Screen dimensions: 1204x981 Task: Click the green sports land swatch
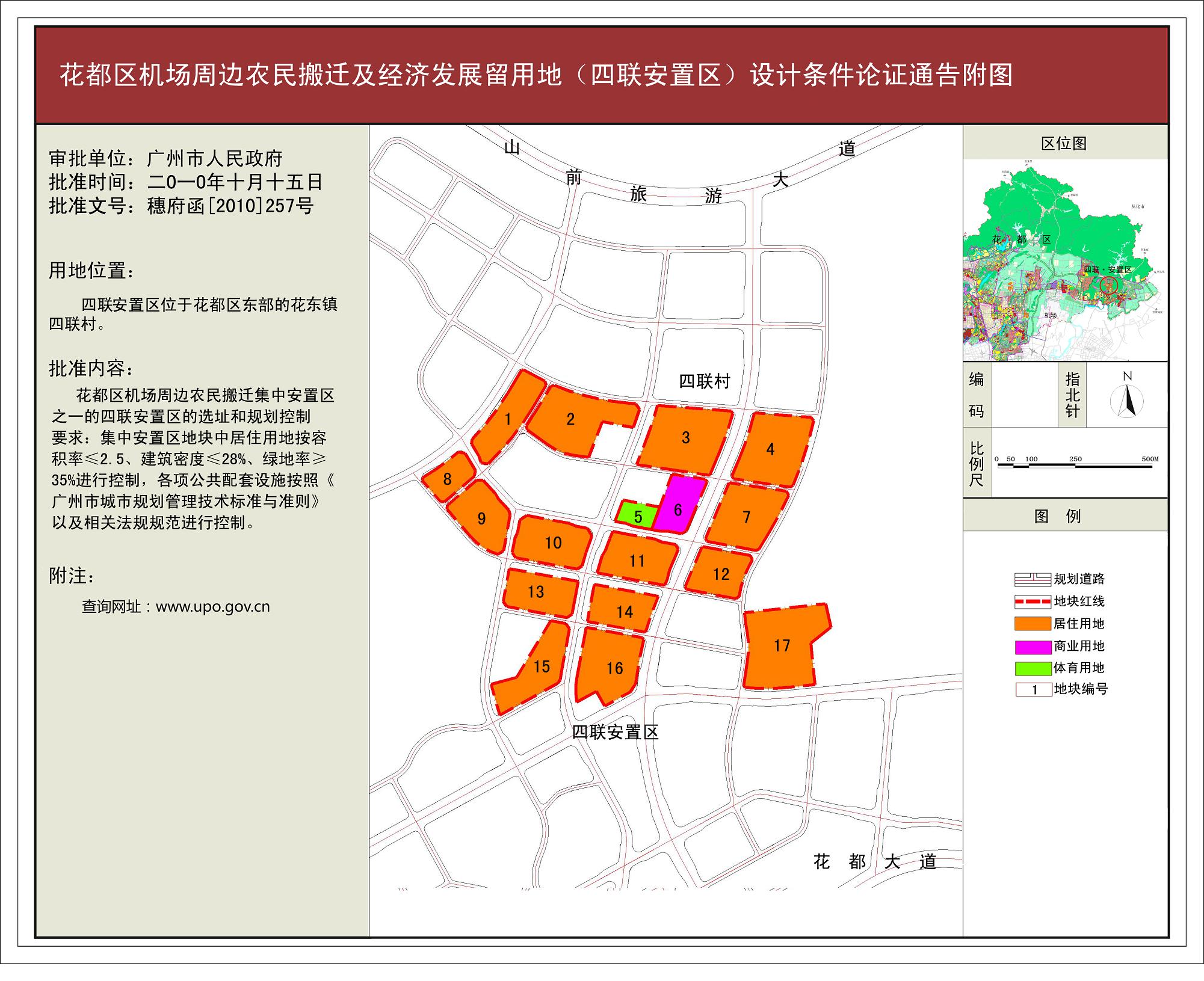coord(1032,668)
